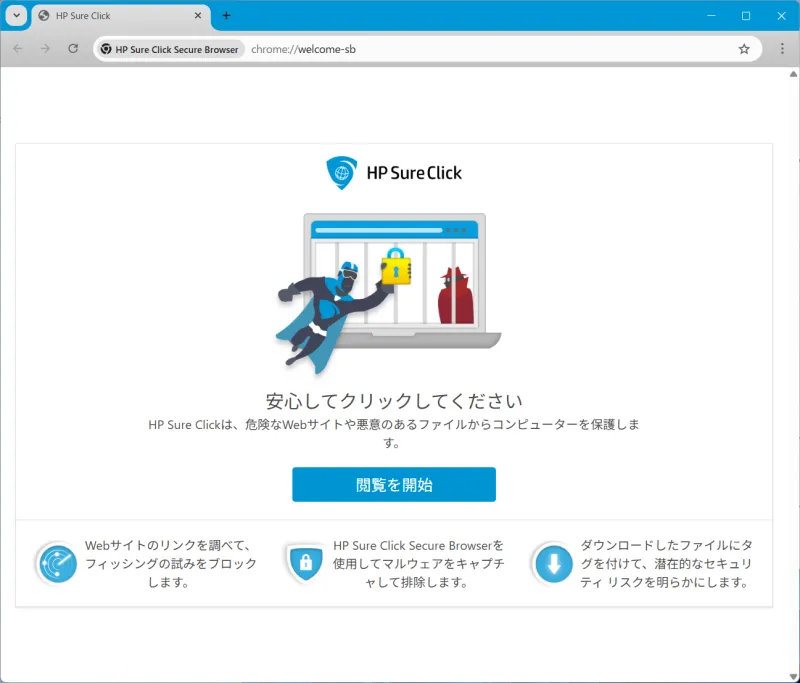
Task: Click the HP Sure Click Secure Browser chip
Action: click(170, 49)
